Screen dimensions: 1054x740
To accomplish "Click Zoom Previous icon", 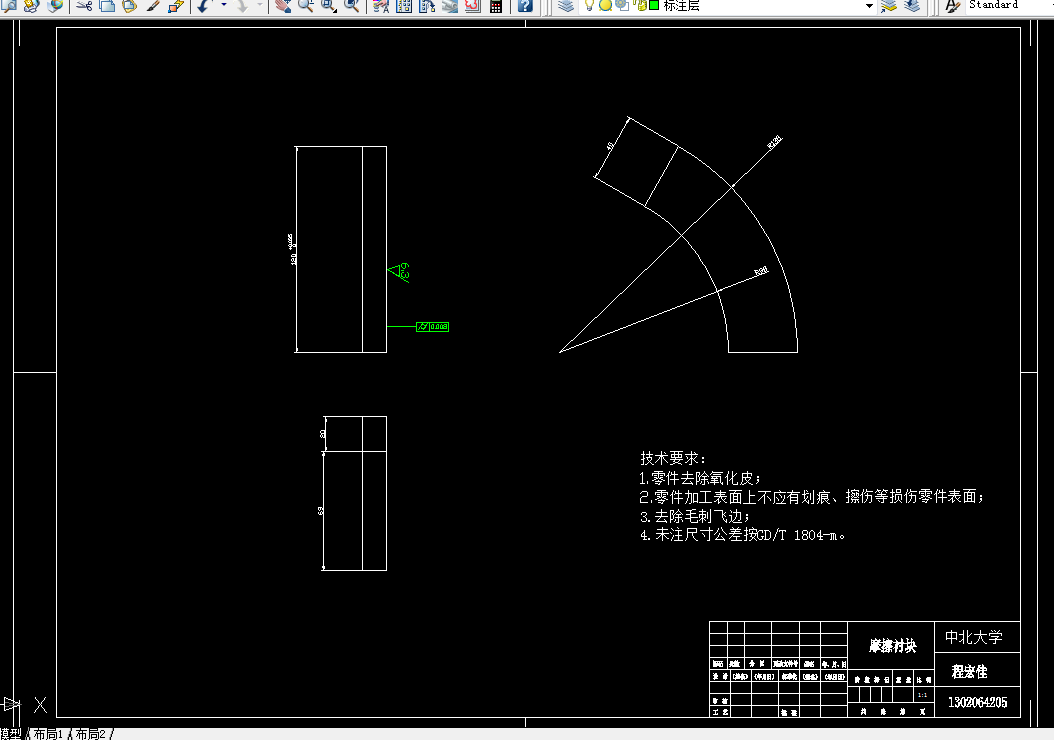I will coord(352,5).
